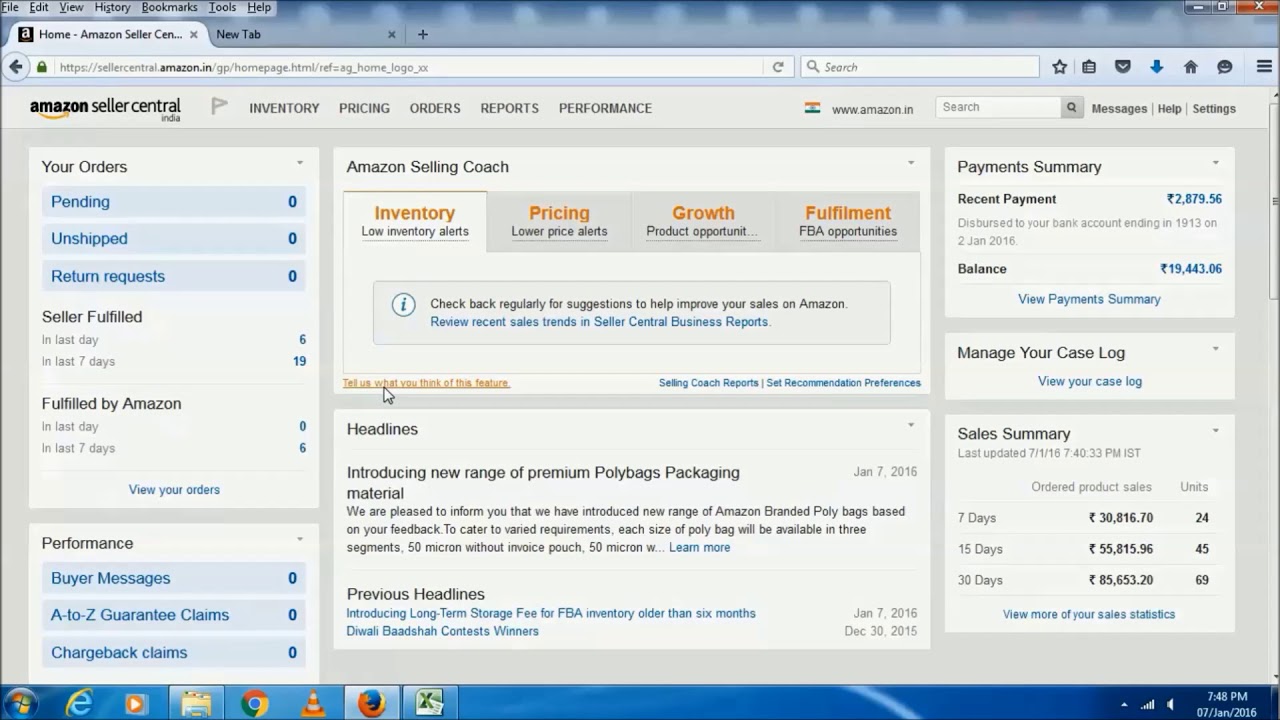Open the INVENTORY navigation menu

coord(284,108)
